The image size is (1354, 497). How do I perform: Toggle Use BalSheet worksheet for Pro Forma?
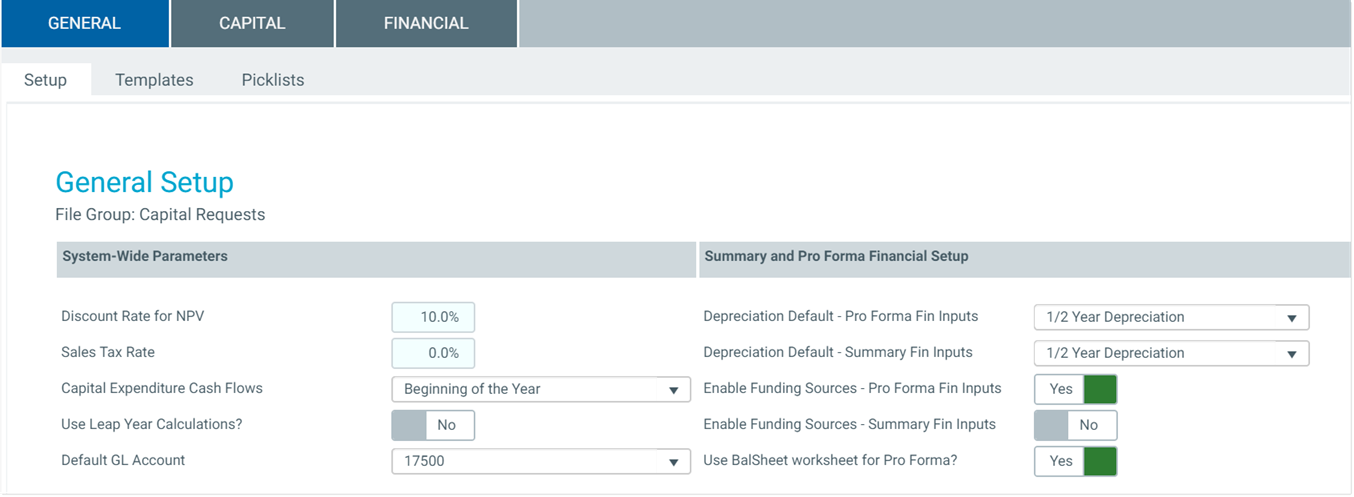point(1075,461)
